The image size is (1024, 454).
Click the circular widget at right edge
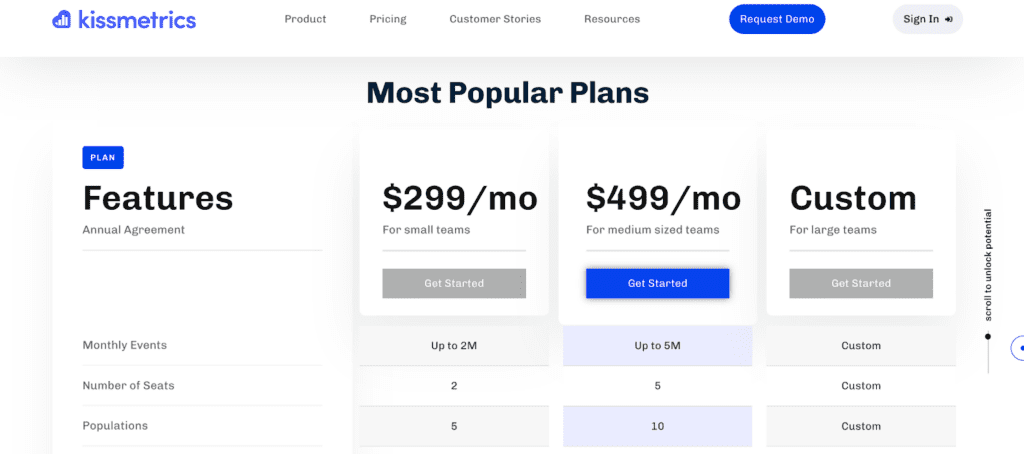click(x=1018, y=347)
